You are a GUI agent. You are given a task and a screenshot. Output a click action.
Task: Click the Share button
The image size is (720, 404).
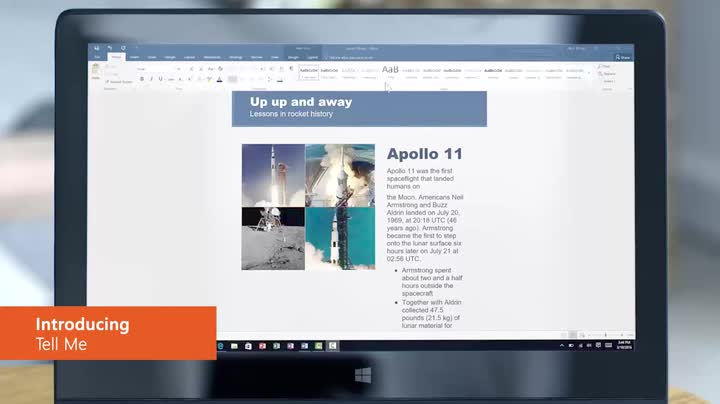[x=623, y=57]
